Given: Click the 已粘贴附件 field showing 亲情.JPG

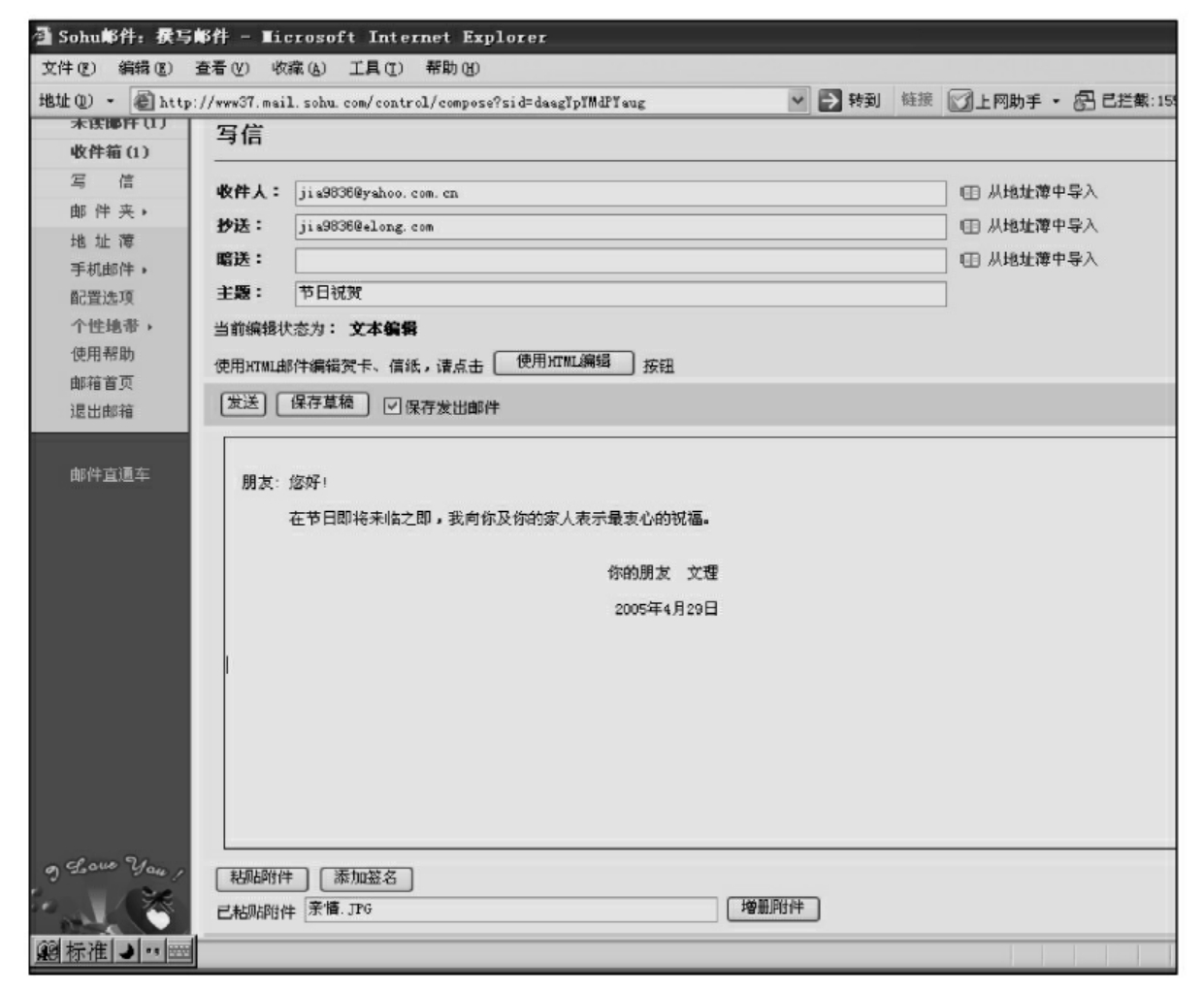Looking at the screenshot, I should tap(511, 910).
